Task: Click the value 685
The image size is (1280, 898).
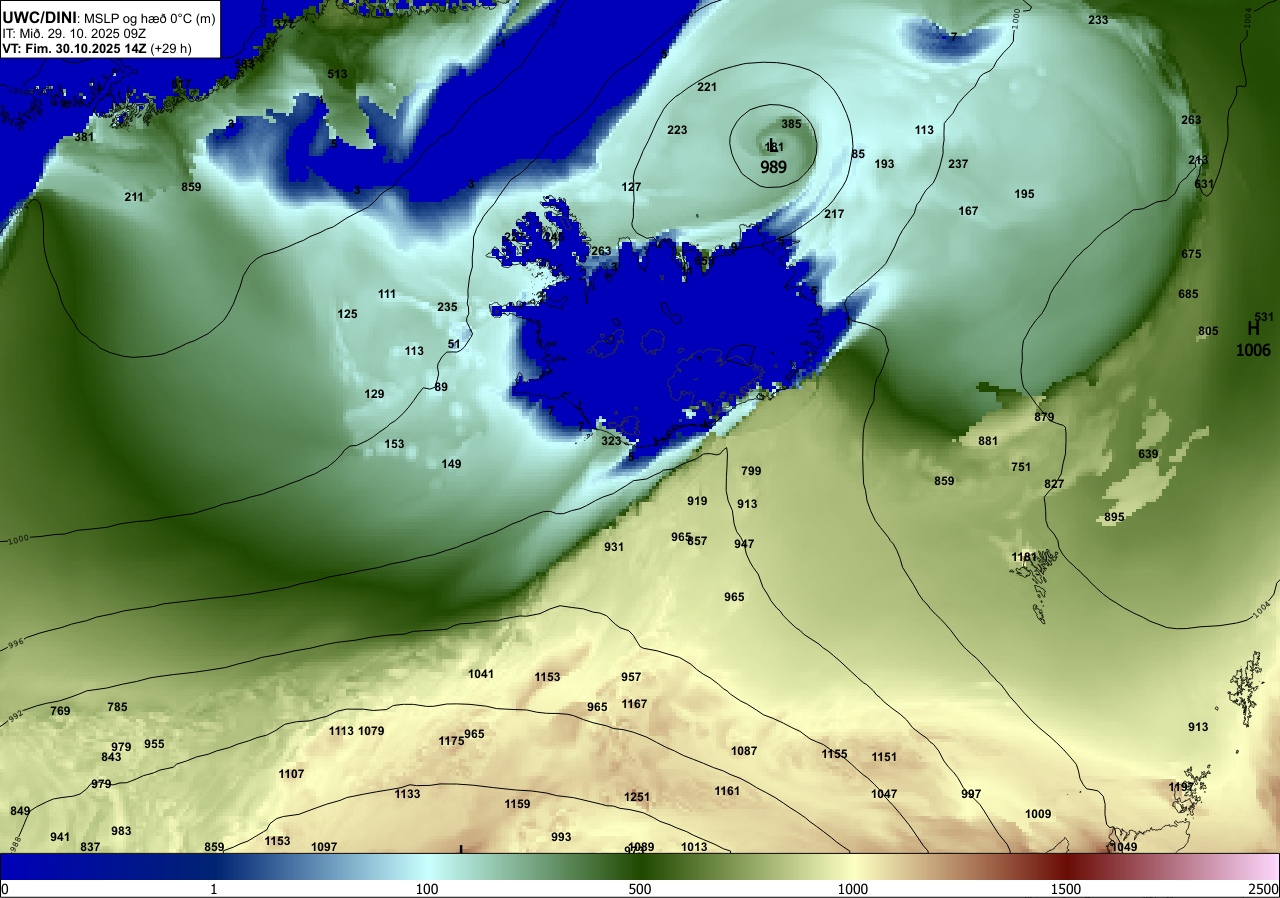Action: pos(1188,294)
